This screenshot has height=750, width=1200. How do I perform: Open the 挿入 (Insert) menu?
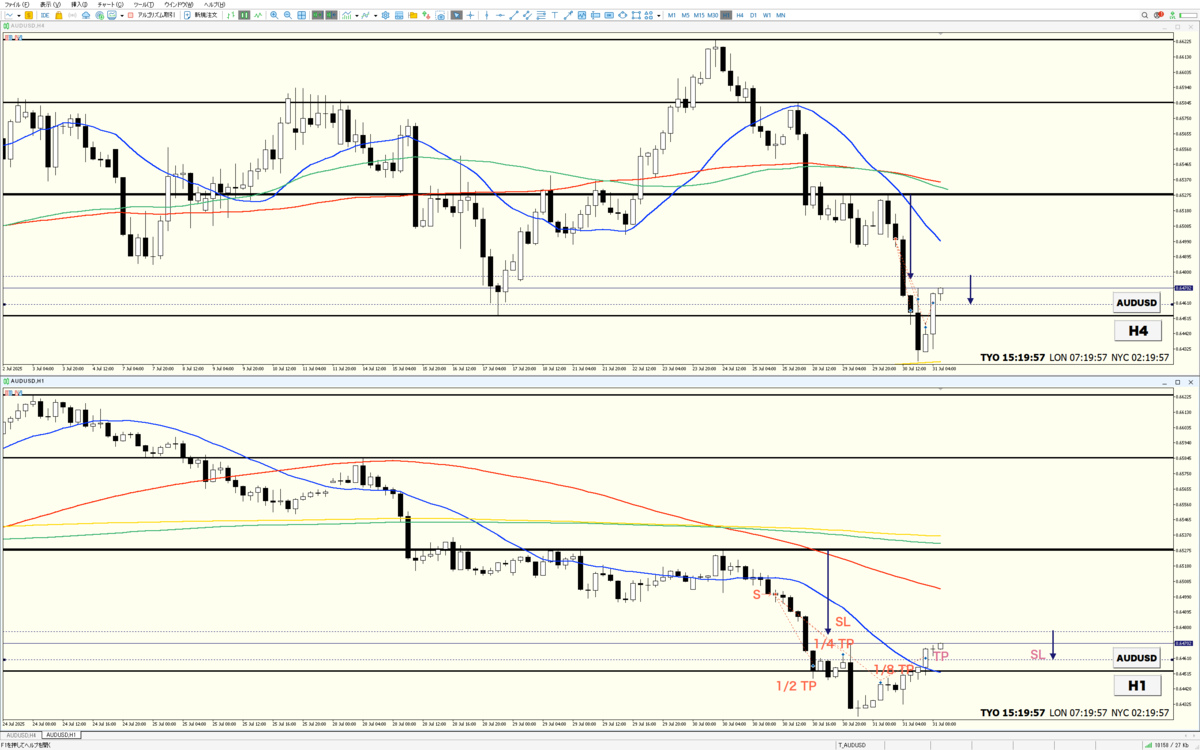click(79, 5)
